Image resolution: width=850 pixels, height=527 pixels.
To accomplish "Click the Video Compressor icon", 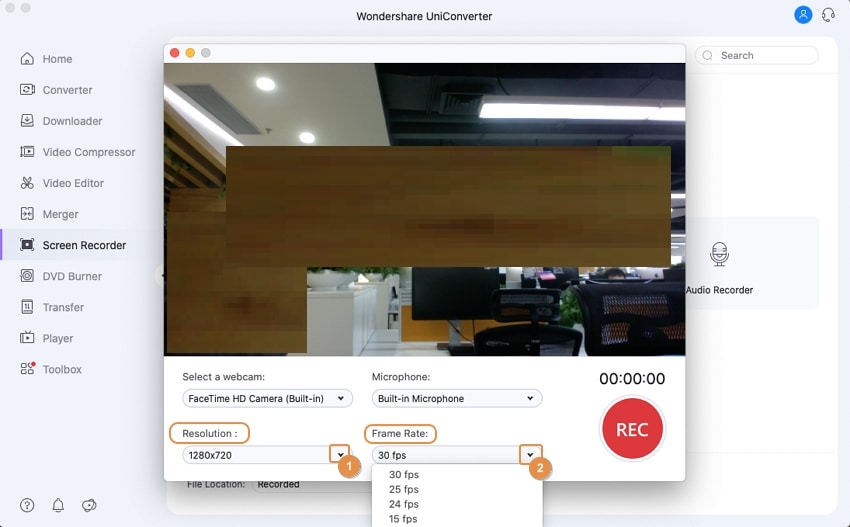I will [x=27, y=151].
